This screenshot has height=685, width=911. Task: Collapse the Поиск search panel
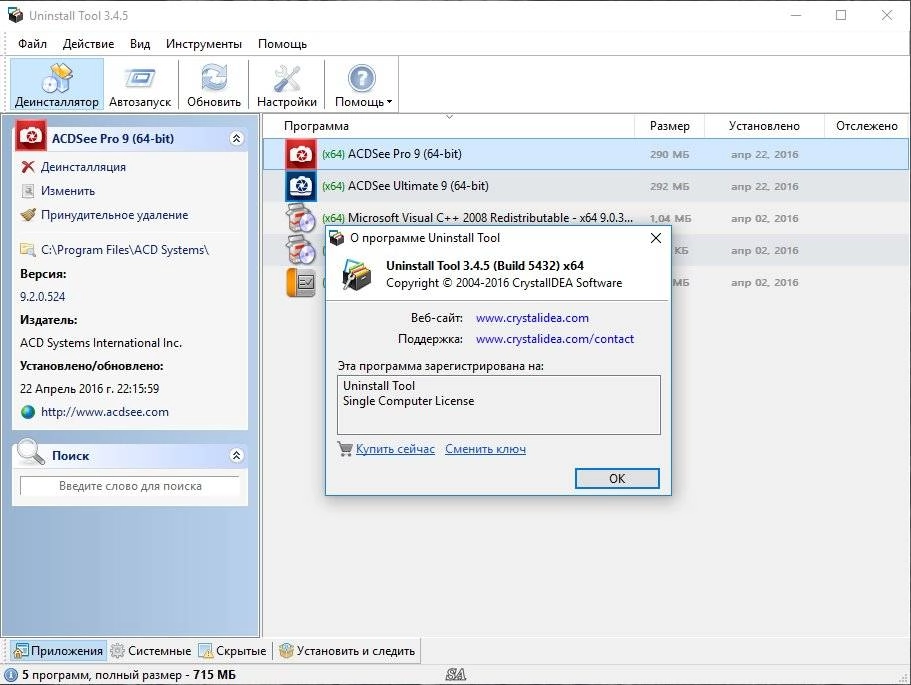(x=236, y=456)
